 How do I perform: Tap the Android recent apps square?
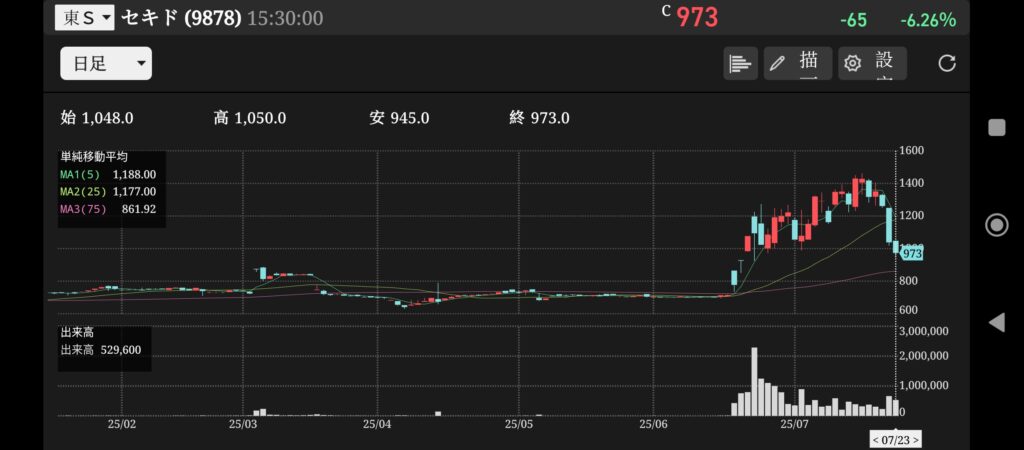997,127
